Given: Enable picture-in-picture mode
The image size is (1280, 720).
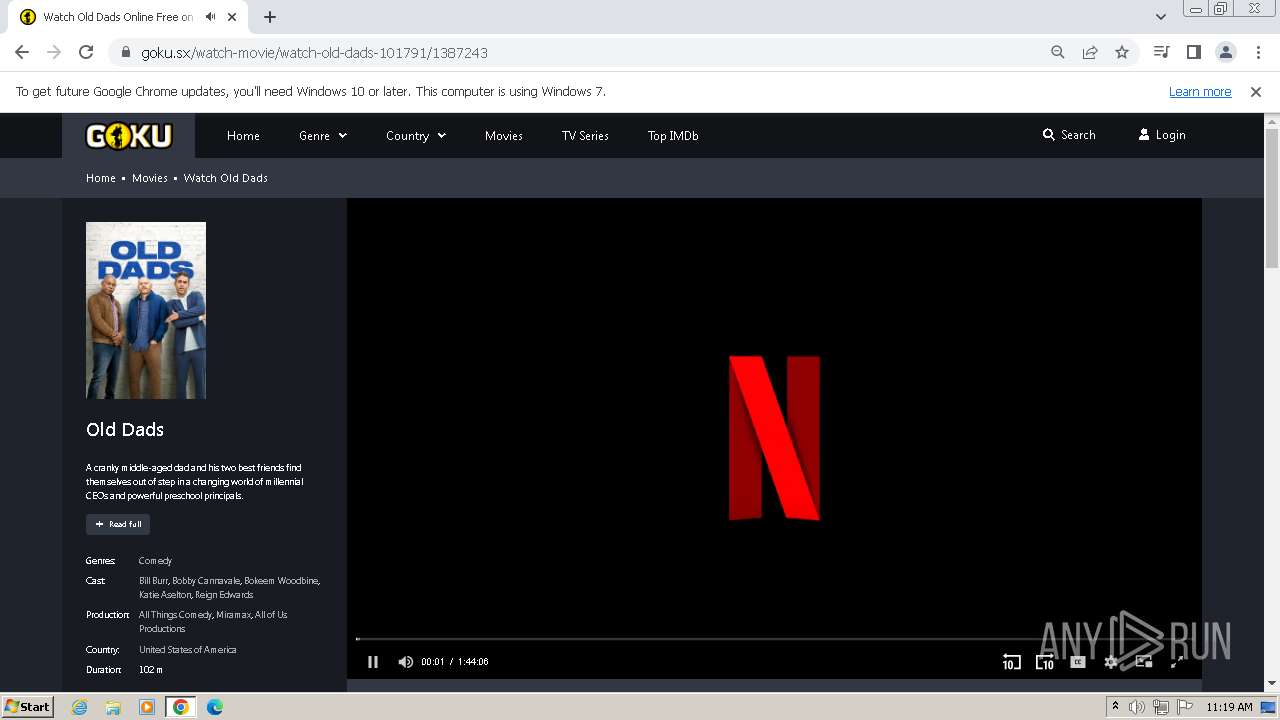Looking at the screenshot, I should pyautogui.click(x=1144, y=662).
